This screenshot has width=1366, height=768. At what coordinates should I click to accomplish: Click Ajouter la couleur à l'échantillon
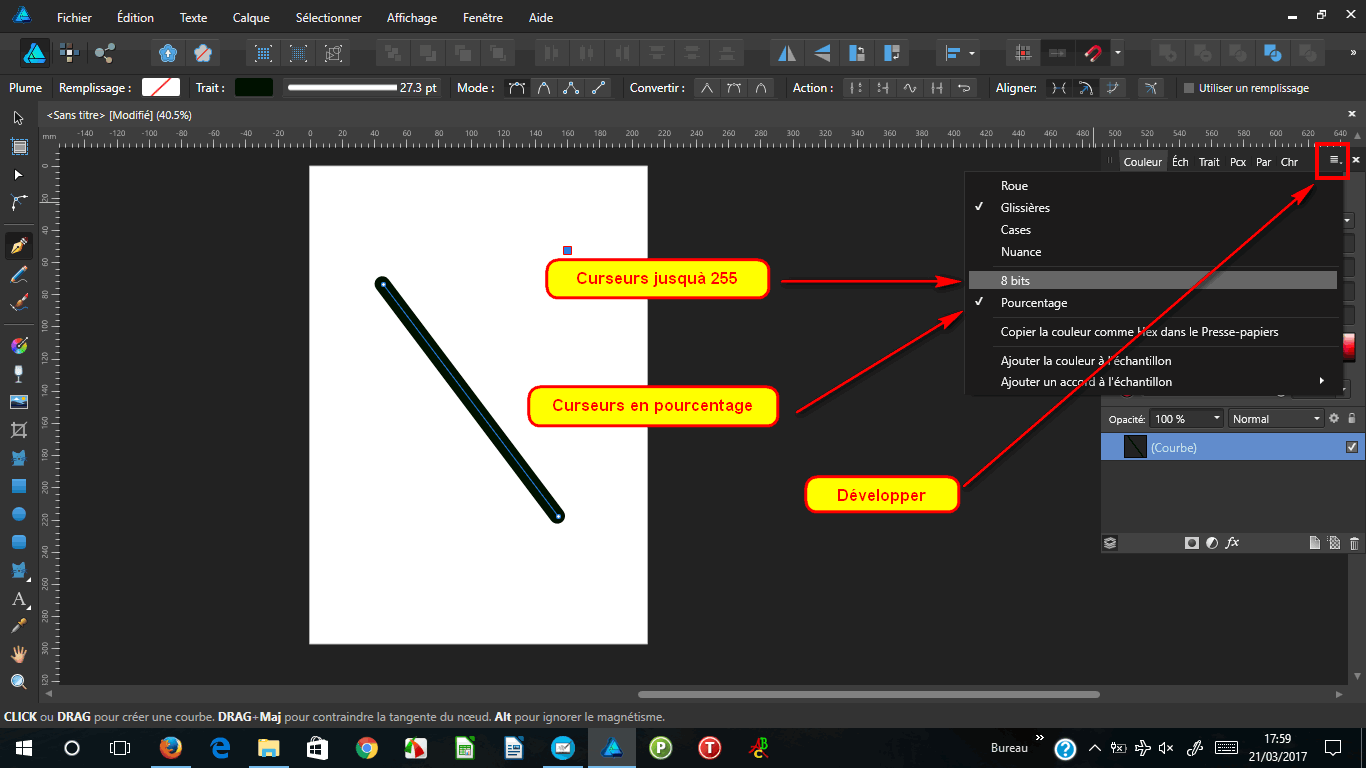pos(1153,361)
